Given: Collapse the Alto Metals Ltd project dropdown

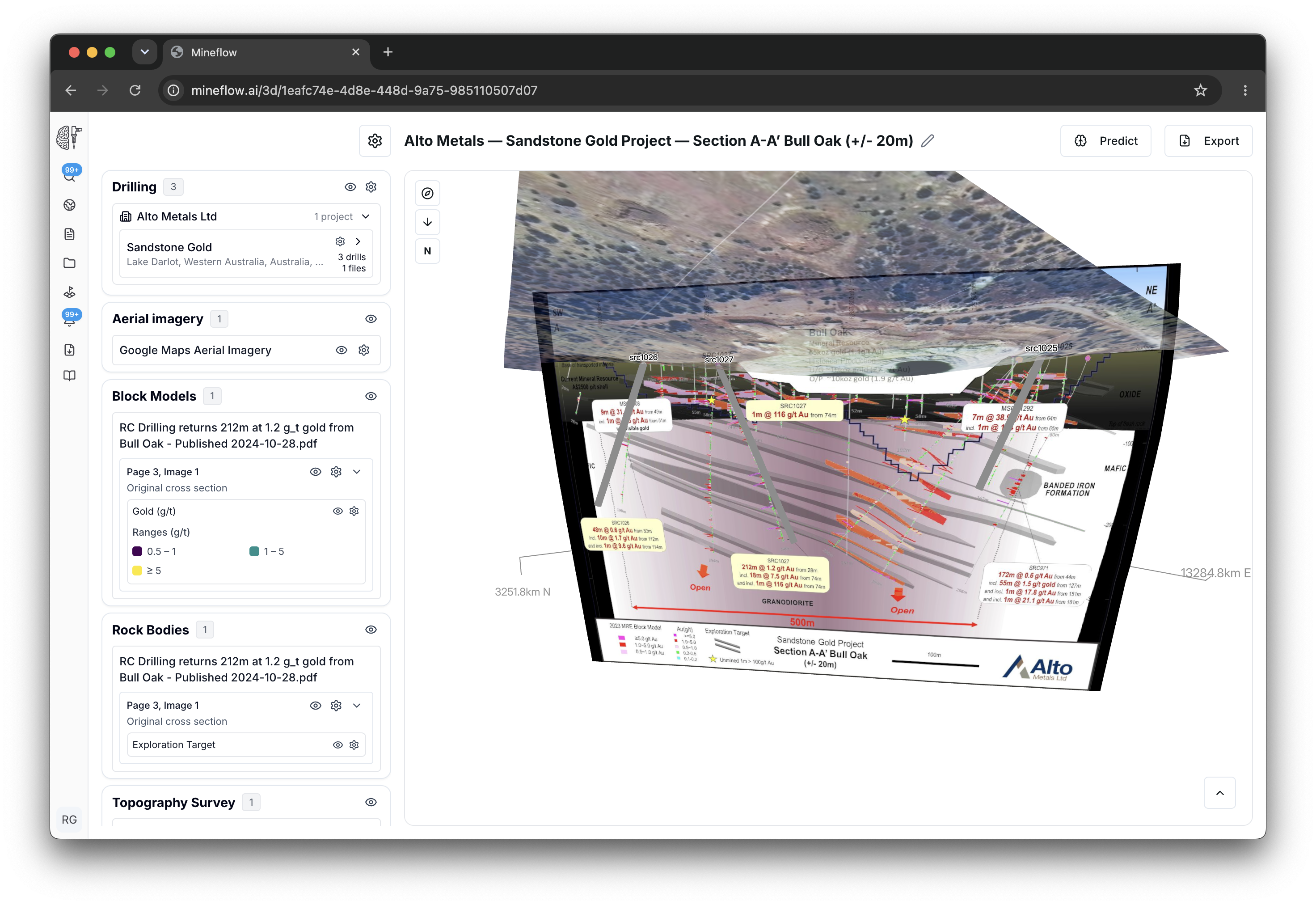Looking at the screenshot, I should click(x=366, y=216).
